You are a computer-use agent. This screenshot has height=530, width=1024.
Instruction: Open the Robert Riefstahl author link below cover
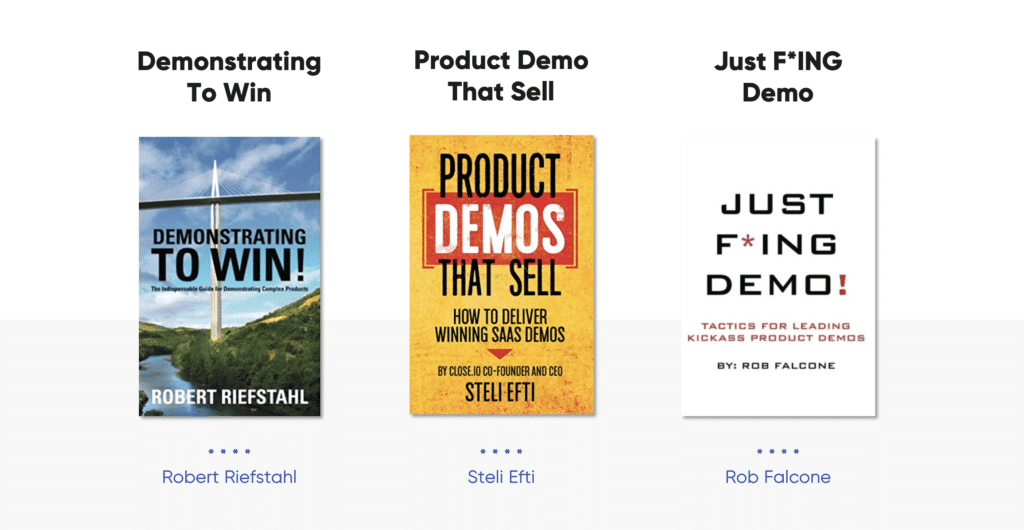[x=229, y=477]
